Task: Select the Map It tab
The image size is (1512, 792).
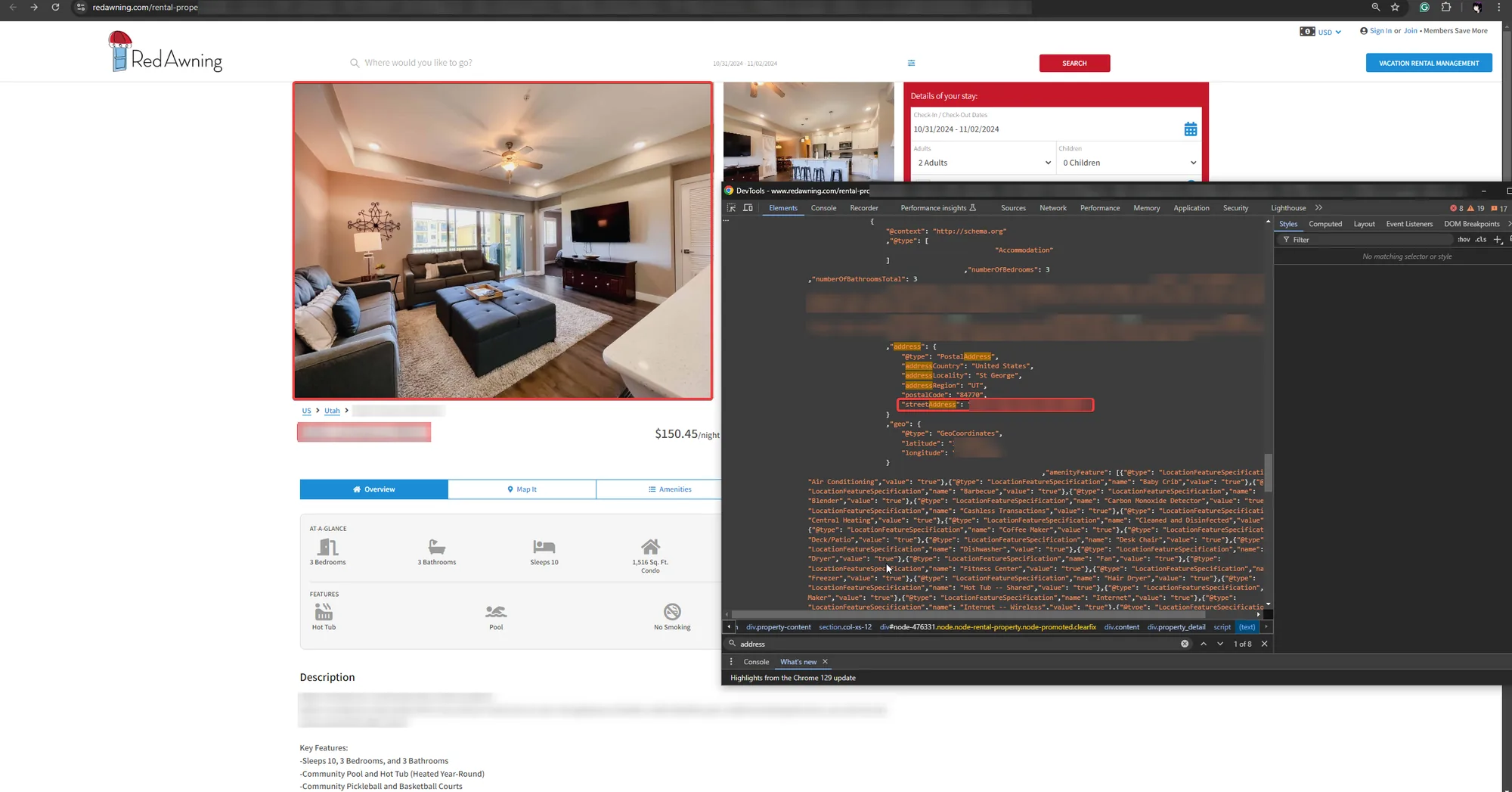Action: 522,489
